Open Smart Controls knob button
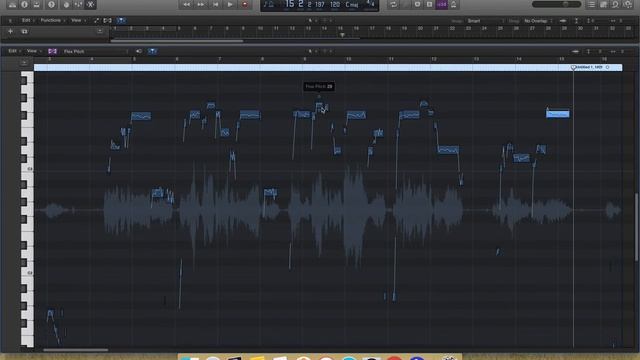640x360 pixels. click(x=66, y=4)
